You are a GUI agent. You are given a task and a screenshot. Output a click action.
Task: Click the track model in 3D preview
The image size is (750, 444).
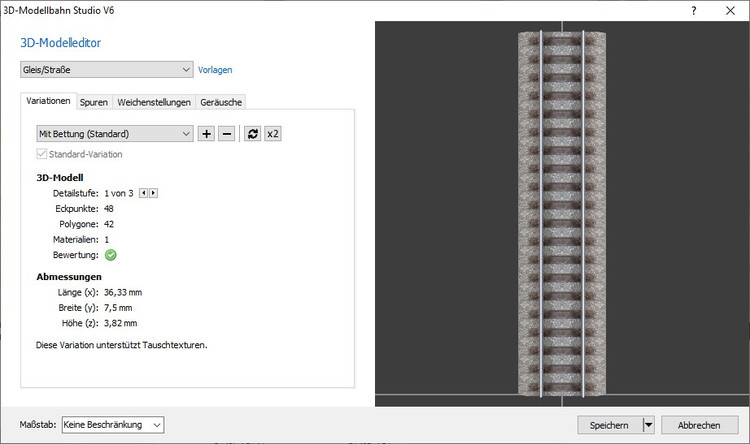pyautogui.click(x=562, y=213)
